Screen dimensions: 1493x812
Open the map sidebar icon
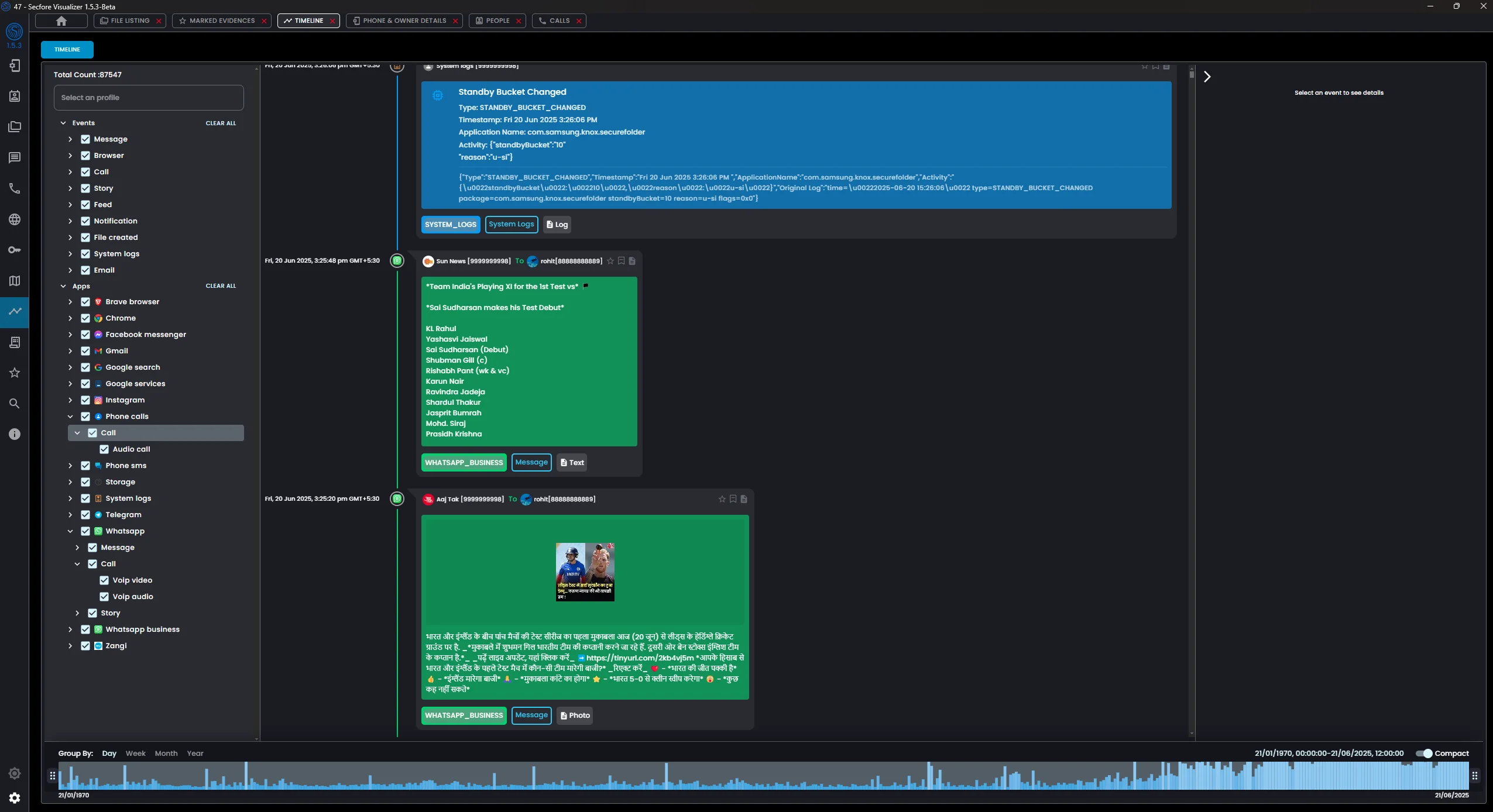click(15, 281)
